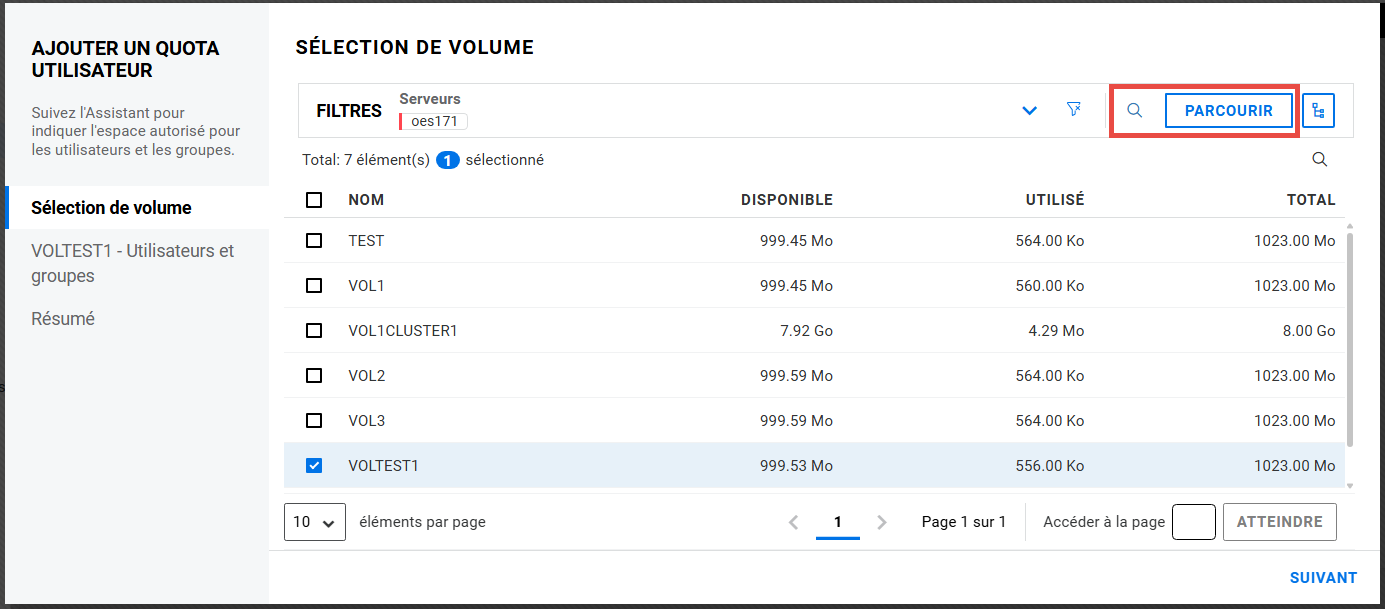1385x609 pixels.
Task: Click the search icon beside Parcourir
Action: [x=1134, y=111]
